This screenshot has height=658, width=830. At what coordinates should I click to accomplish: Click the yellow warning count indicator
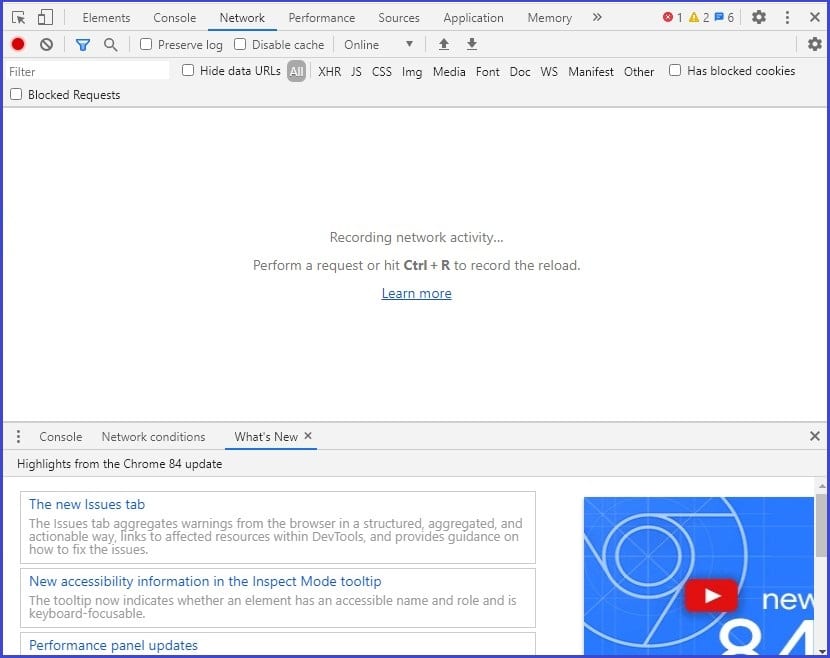[699, 17]
